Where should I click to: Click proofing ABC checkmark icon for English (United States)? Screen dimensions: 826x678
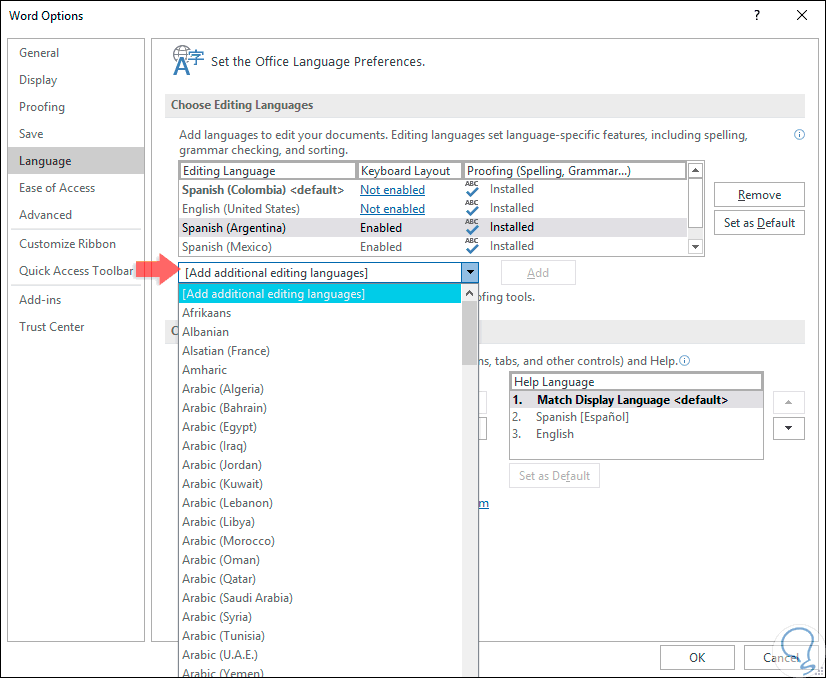(x=472, y=208)
